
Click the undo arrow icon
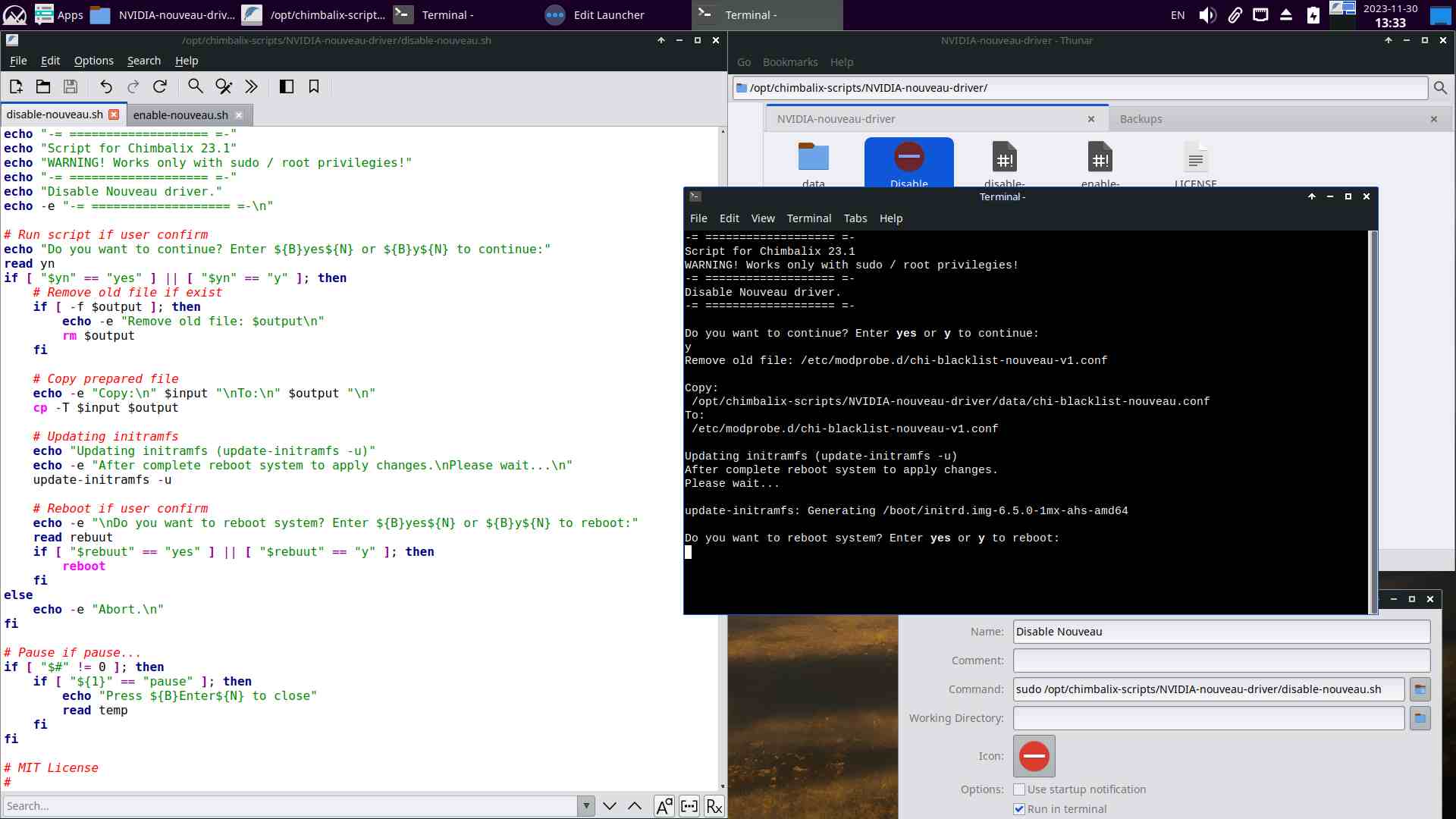105,86
